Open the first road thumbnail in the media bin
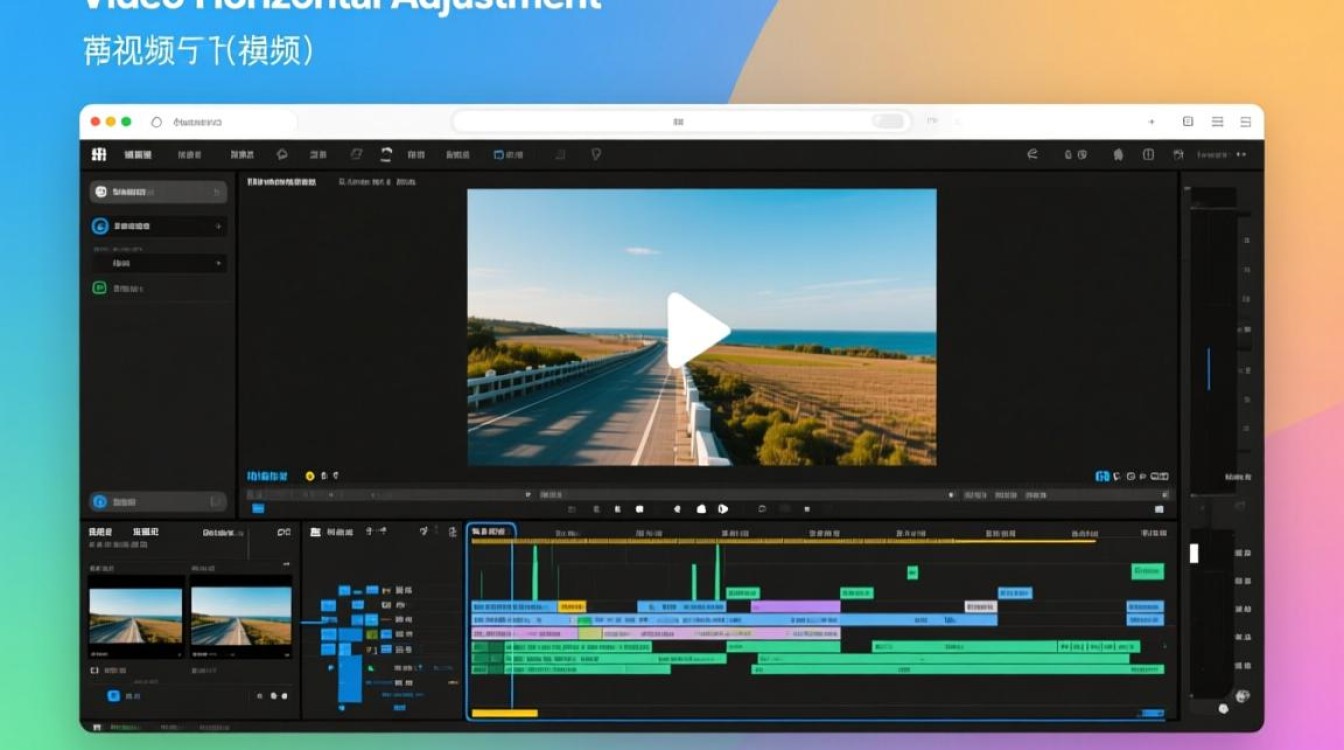This screenshot has width=1344, height=750. (136, 616)
